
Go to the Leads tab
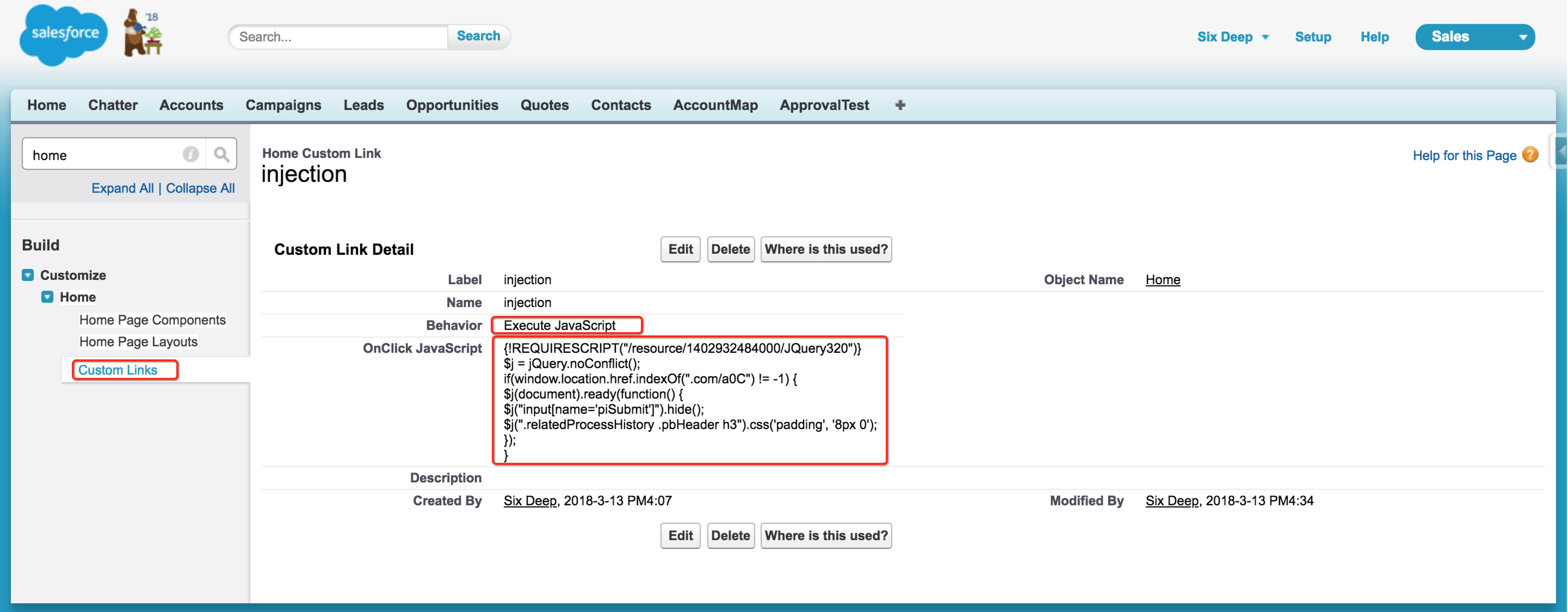(x=363, y=105)
